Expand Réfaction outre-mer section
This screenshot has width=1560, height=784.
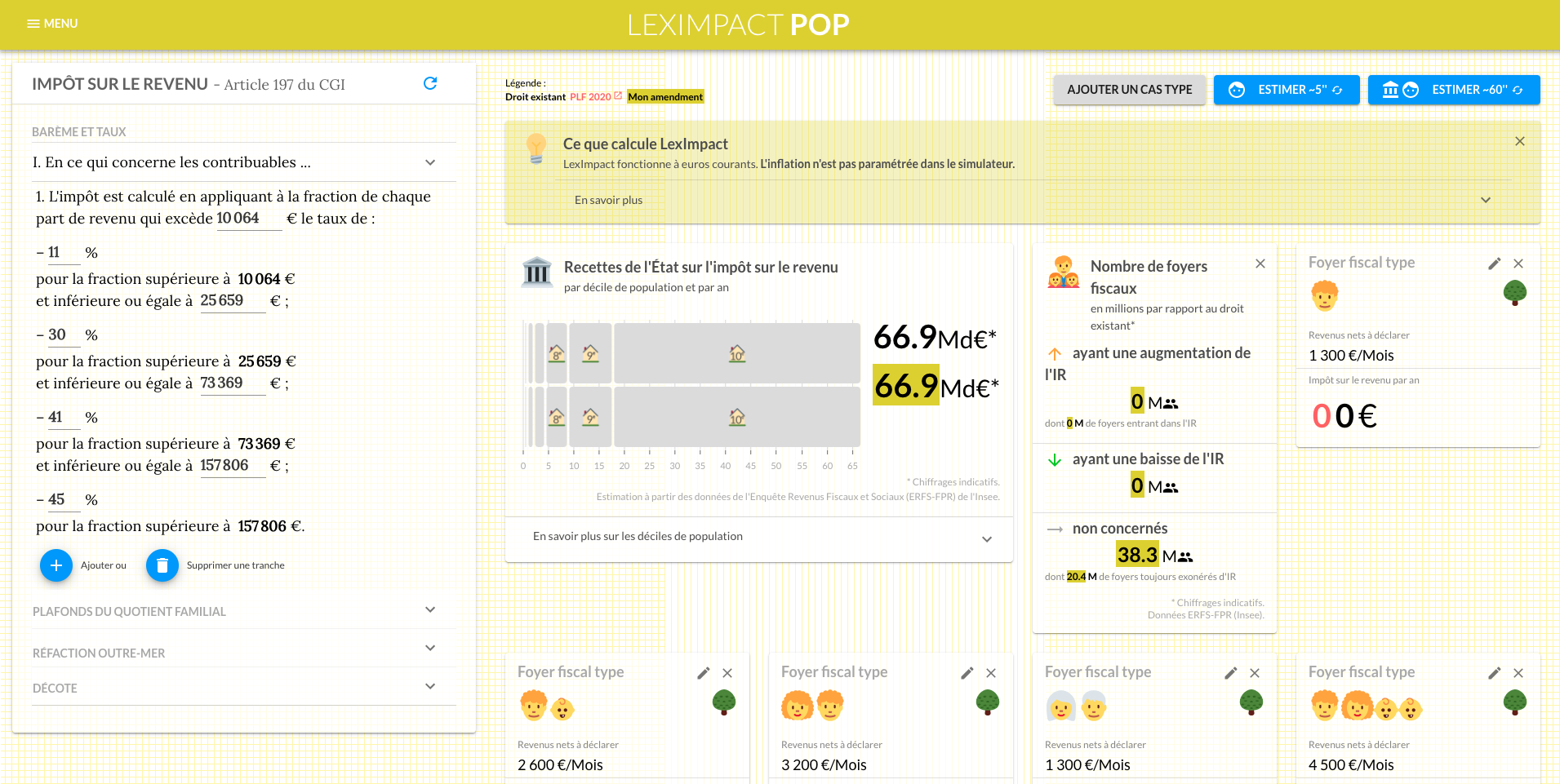(x=243, y=650)
